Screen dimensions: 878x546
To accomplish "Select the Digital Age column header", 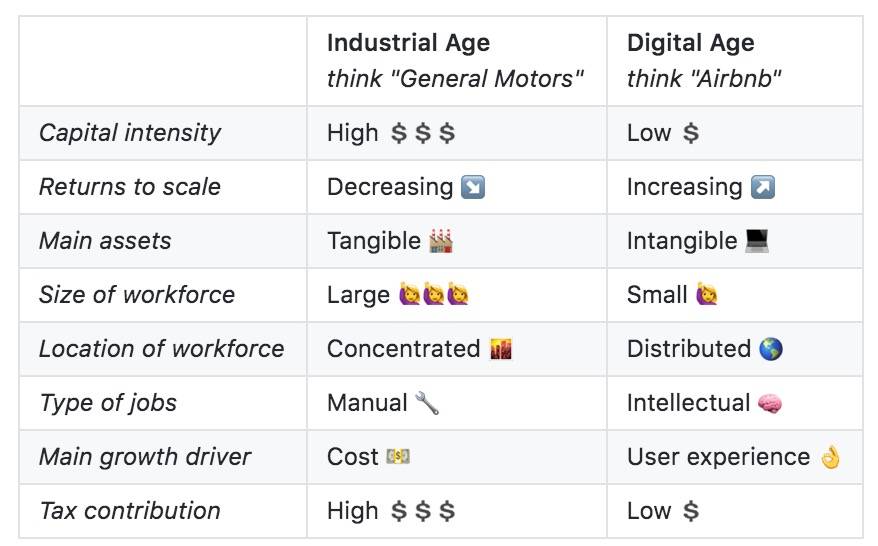I will point(690,43).
